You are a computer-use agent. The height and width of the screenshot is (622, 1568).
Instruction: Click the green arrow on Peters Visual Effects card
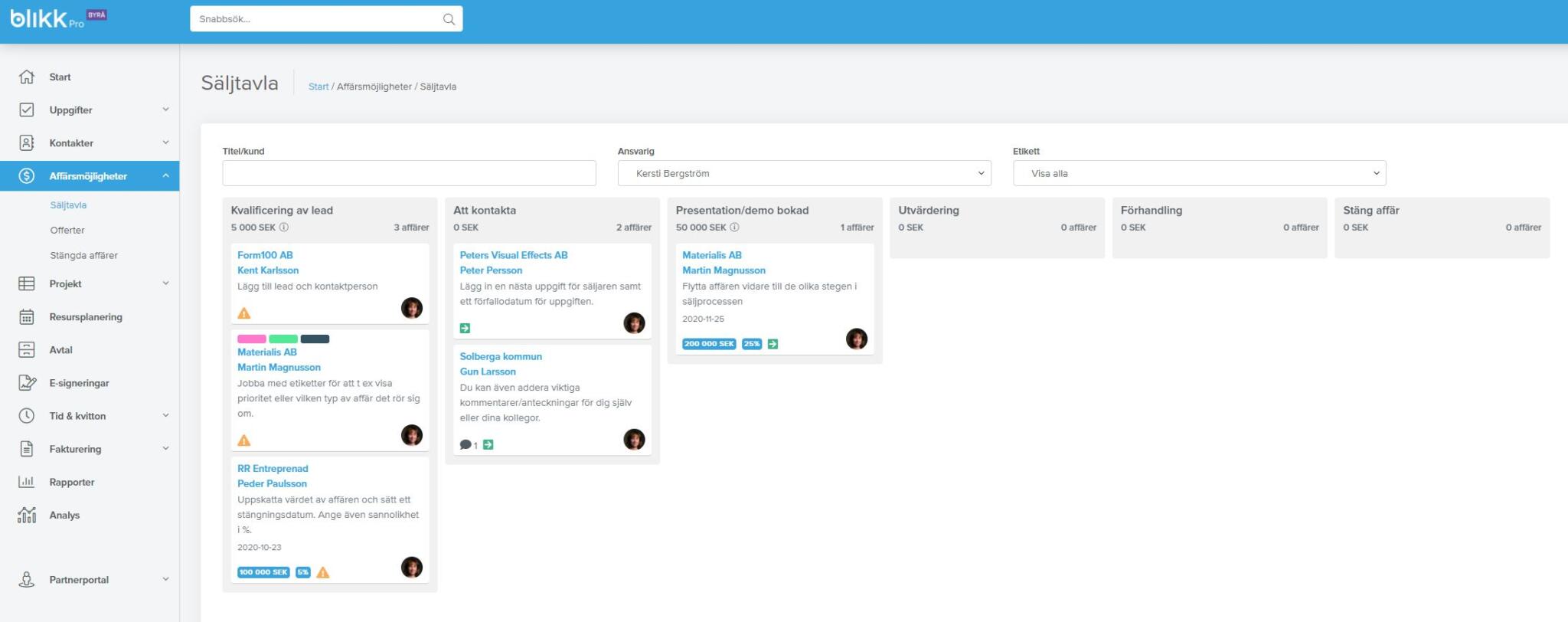465,329
